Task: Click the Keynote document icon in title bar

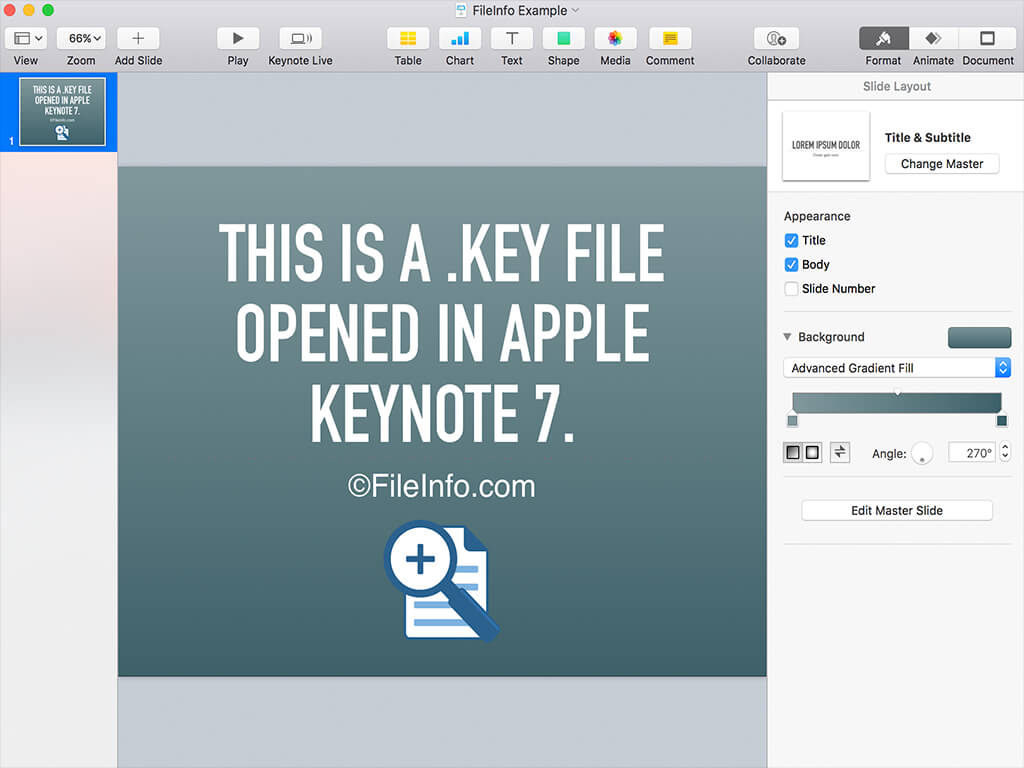Action: [x=461, y=10]
